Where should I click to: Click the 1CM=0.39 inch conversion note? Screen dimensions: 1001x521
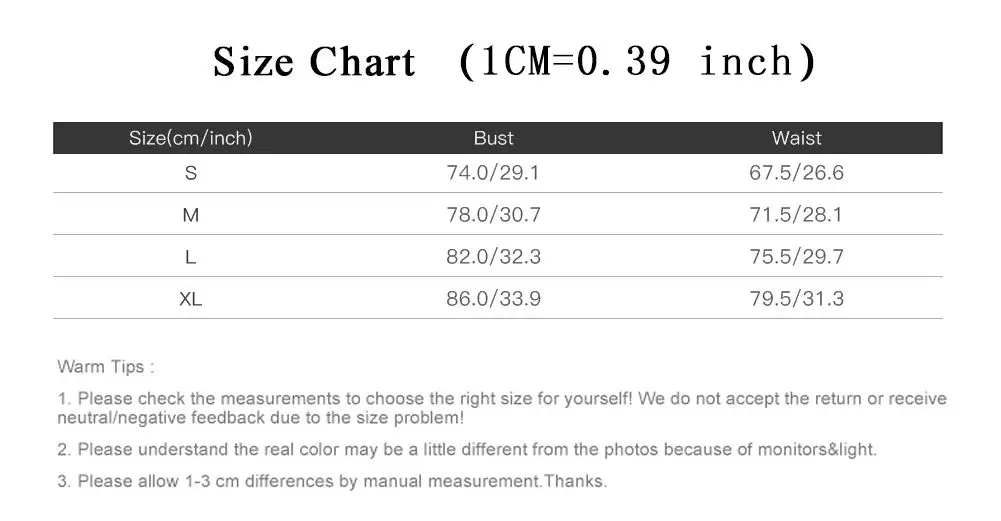pyautogui.click(x=638, y=63)
